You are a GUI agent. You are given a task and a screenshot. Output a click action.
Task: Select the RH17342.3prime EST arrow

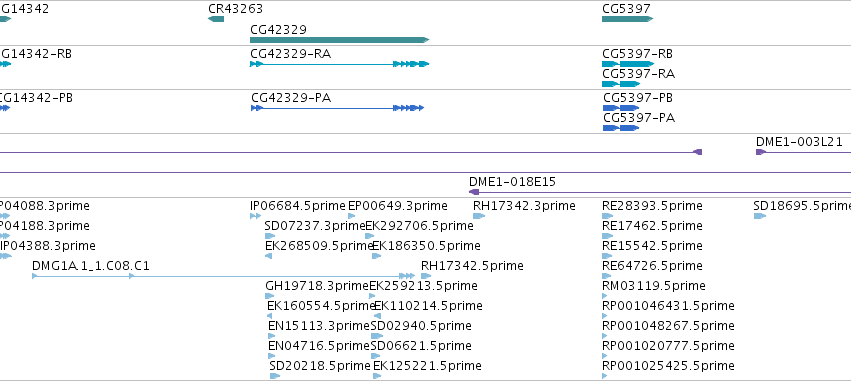point(479,216)
